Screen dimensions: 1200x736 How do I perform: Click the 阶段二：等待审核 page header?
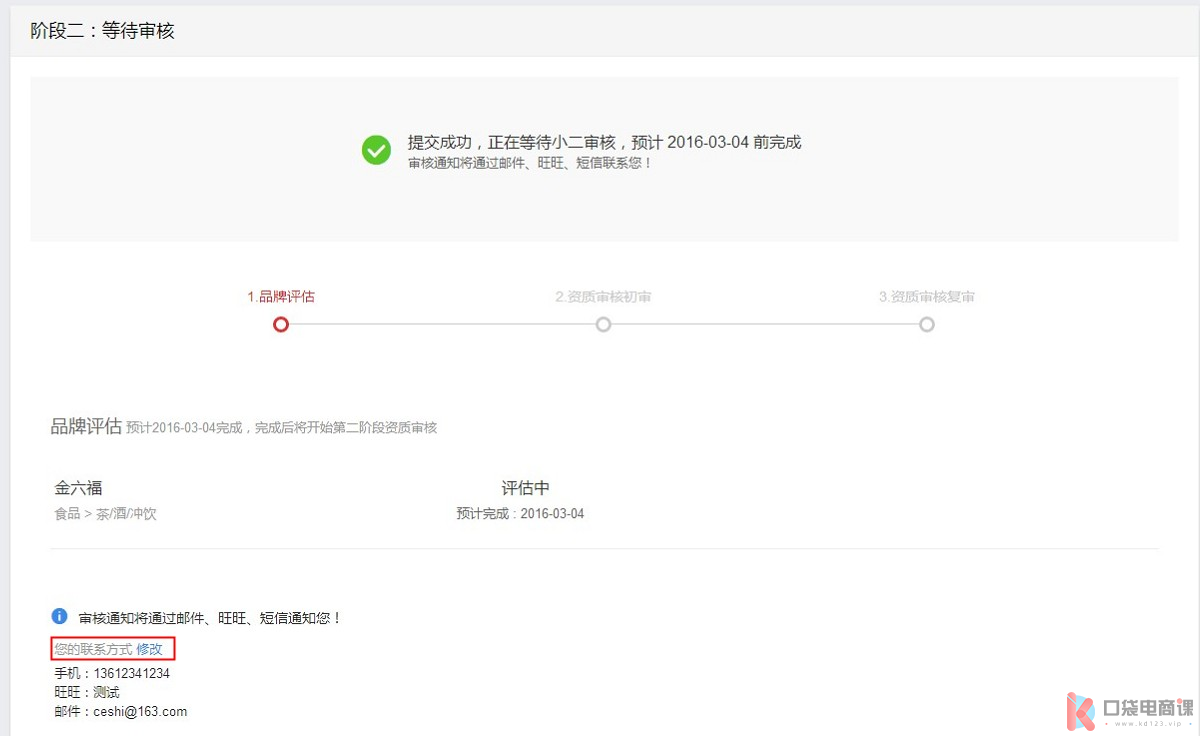coord(102,31)
